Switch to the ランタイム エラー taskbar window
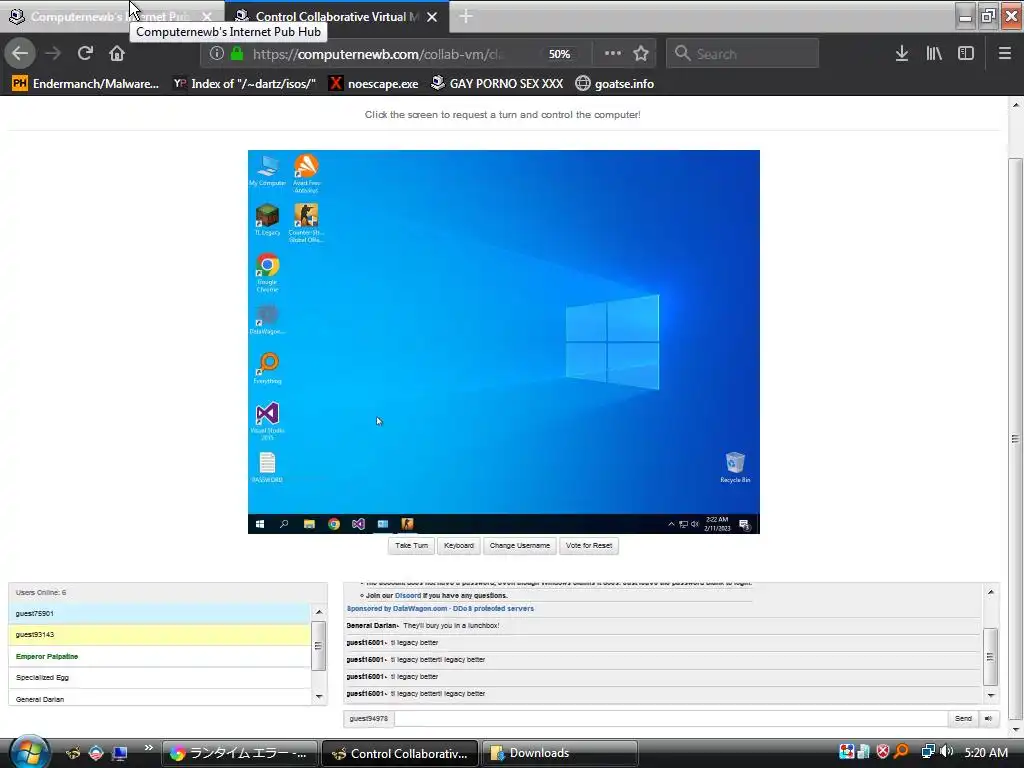Image resolution: width=1024 pixels, height=768 pixels. click(240, 754)
